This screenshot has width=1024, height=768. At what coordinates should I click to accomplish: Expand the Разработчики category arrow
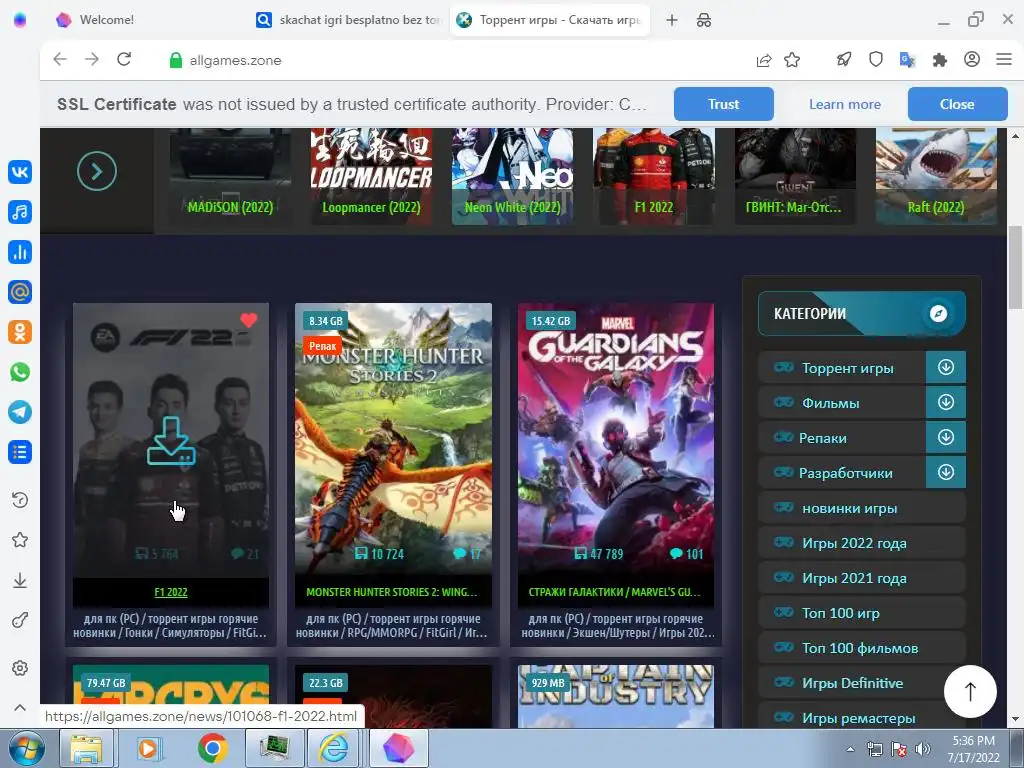(946, 472)
